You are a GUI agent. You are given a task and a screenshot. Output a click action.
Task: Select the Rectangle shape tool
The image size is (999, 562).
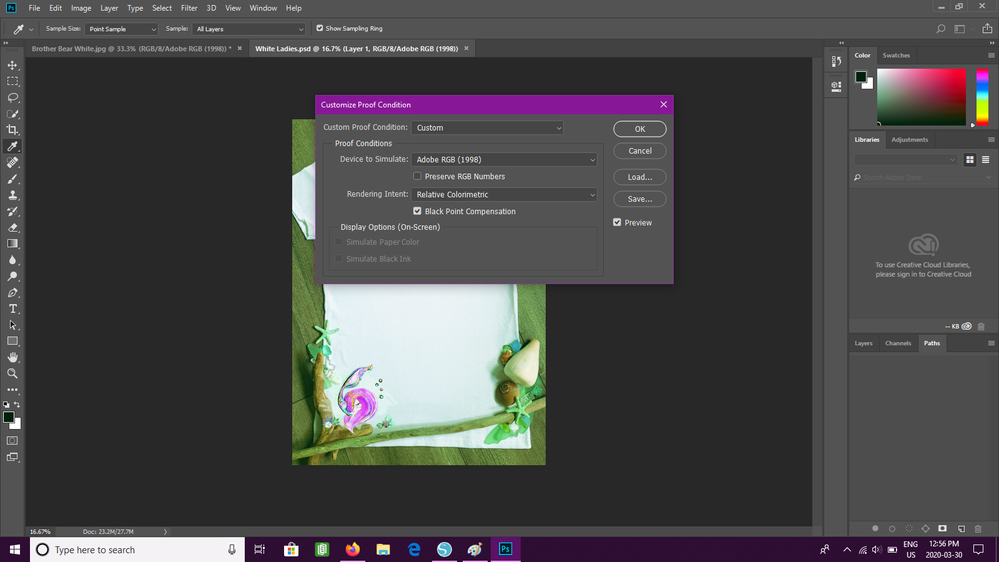(x=13, y=342)
